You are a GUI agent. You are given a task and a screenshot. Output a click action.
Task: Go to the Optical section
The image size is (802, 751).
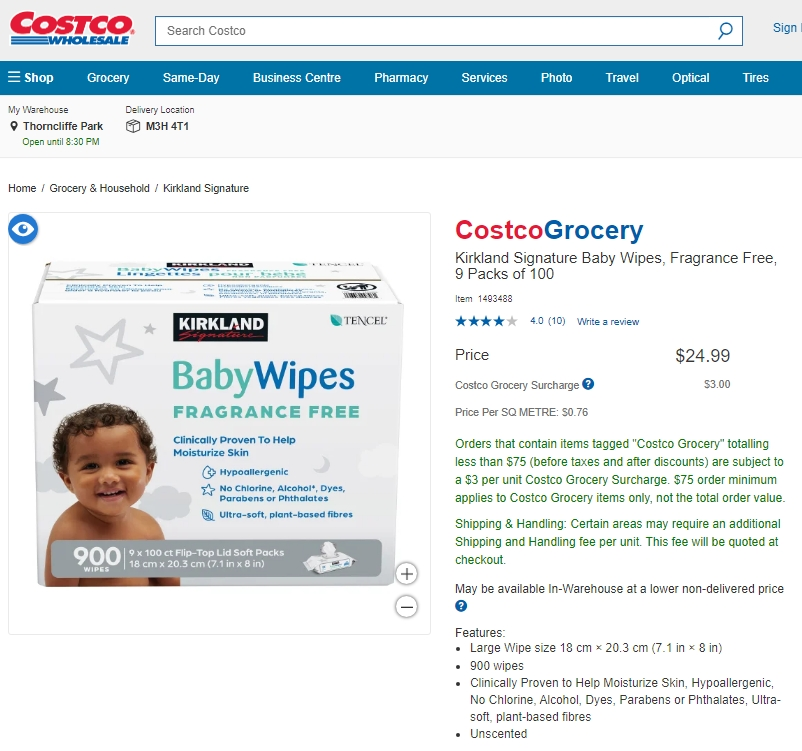click(690, 78)
